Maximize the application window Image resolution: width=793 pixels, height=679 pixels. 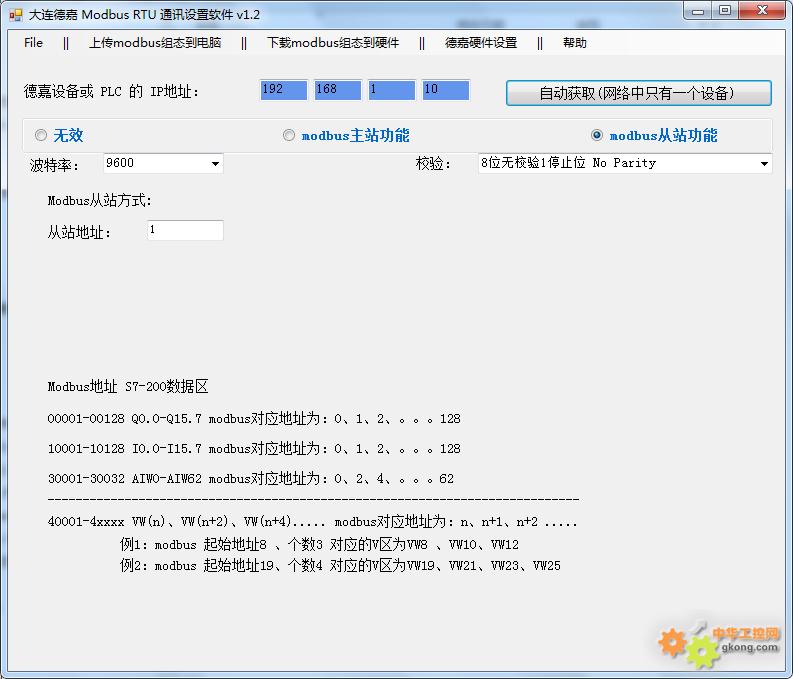click(x=725, y=11)
